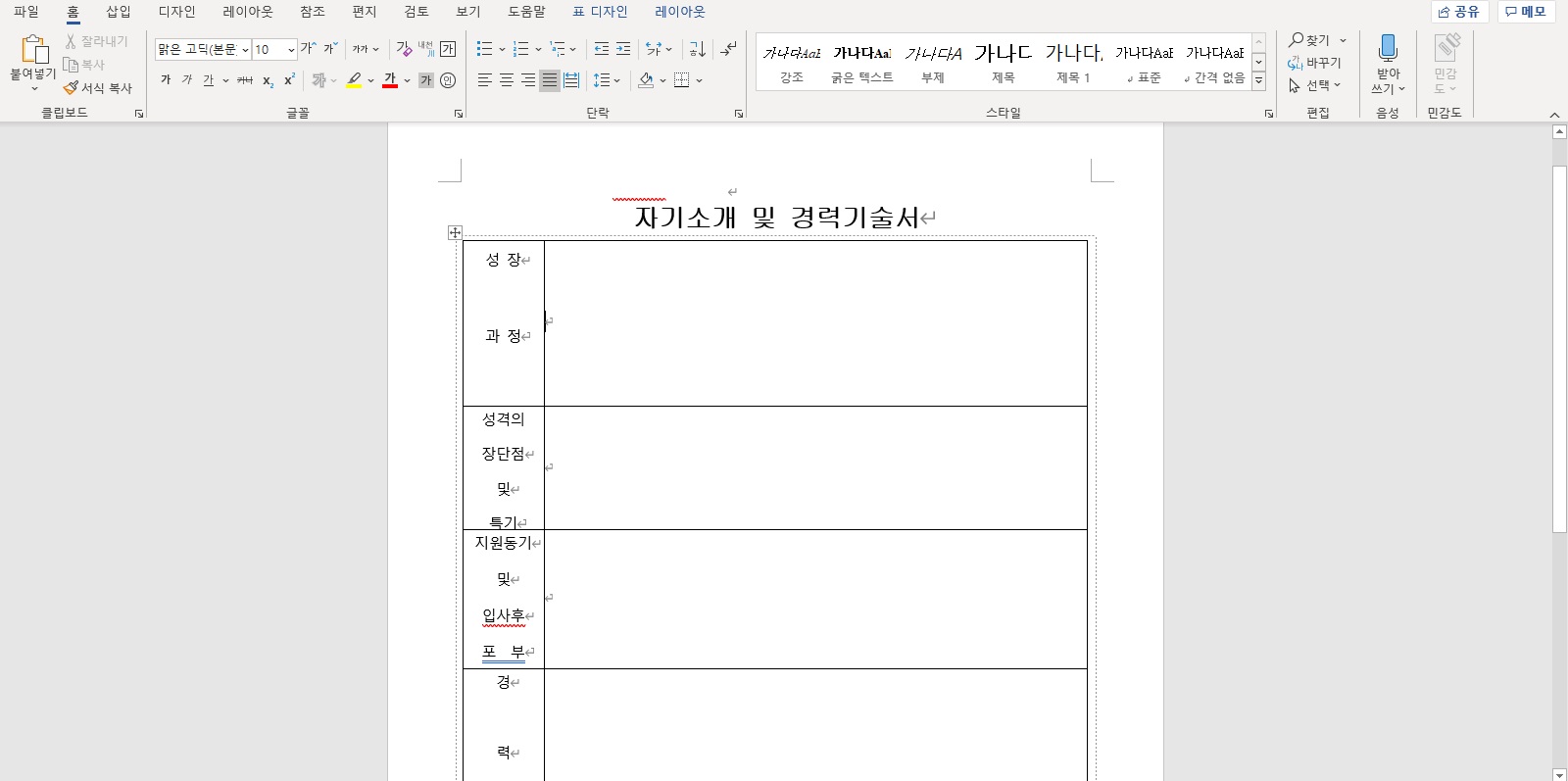This screenshot has width=1568, height=781.
Task: Apply shading with the paint bucket
Action: [646, 80]
